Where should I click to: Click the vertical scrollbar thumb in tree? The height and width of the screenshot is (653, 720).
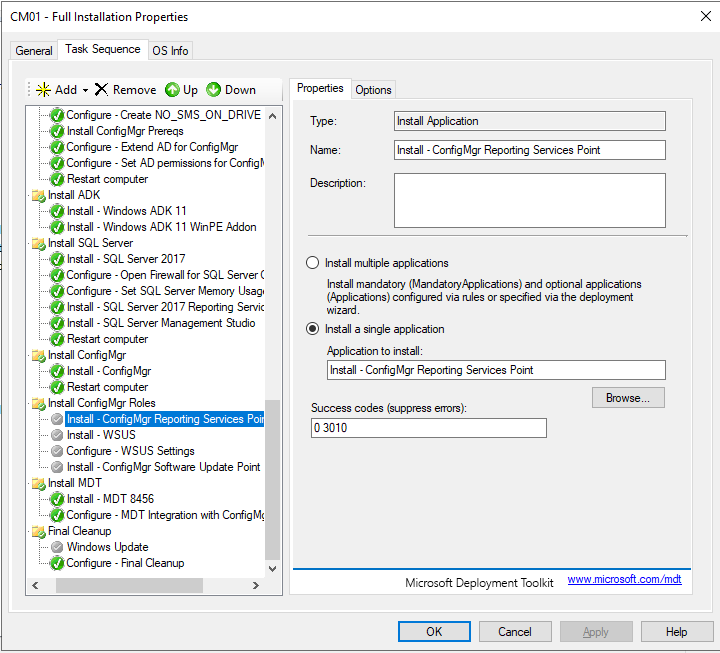click(x=273, y=480)
